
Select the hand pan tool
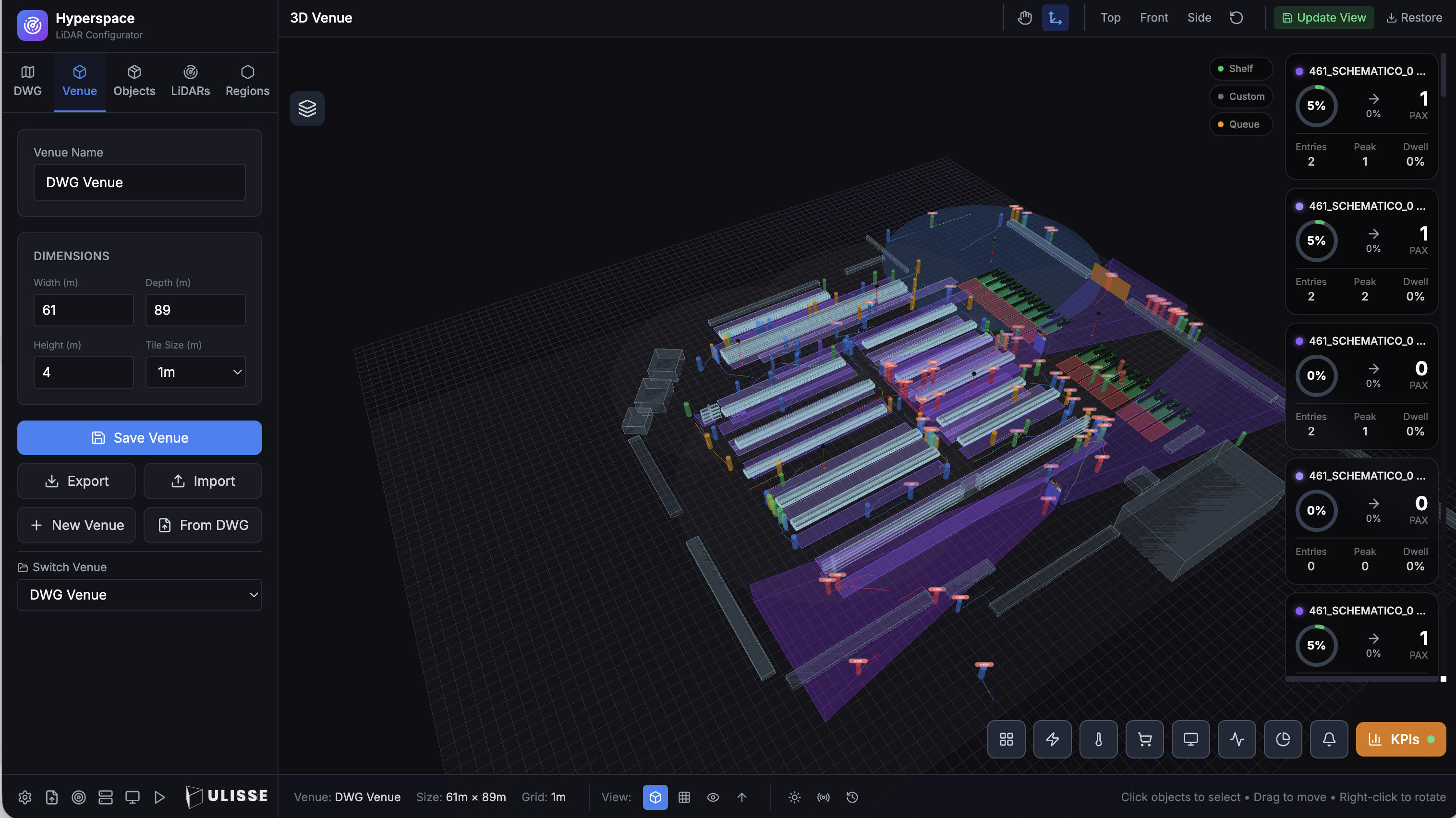(x=1025, y=17)
